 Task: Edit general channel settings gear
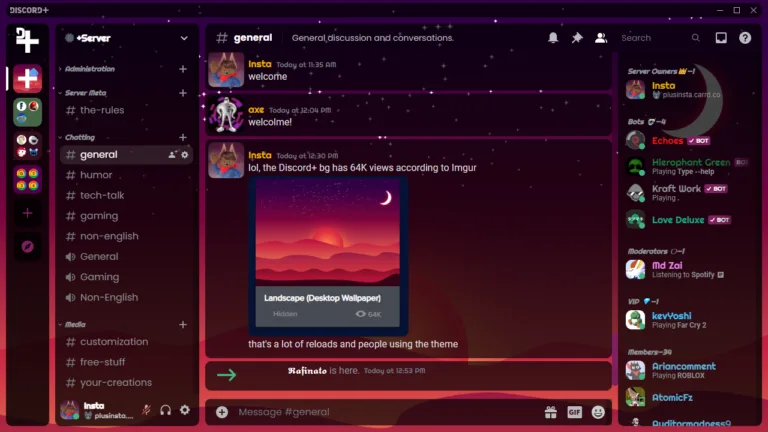click(x=185, y=155)
